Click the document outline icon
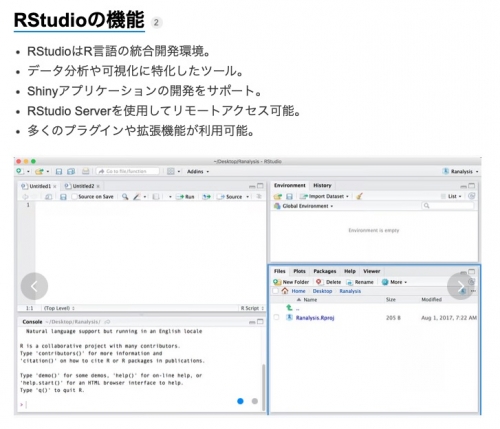 [x=259, y=197]
